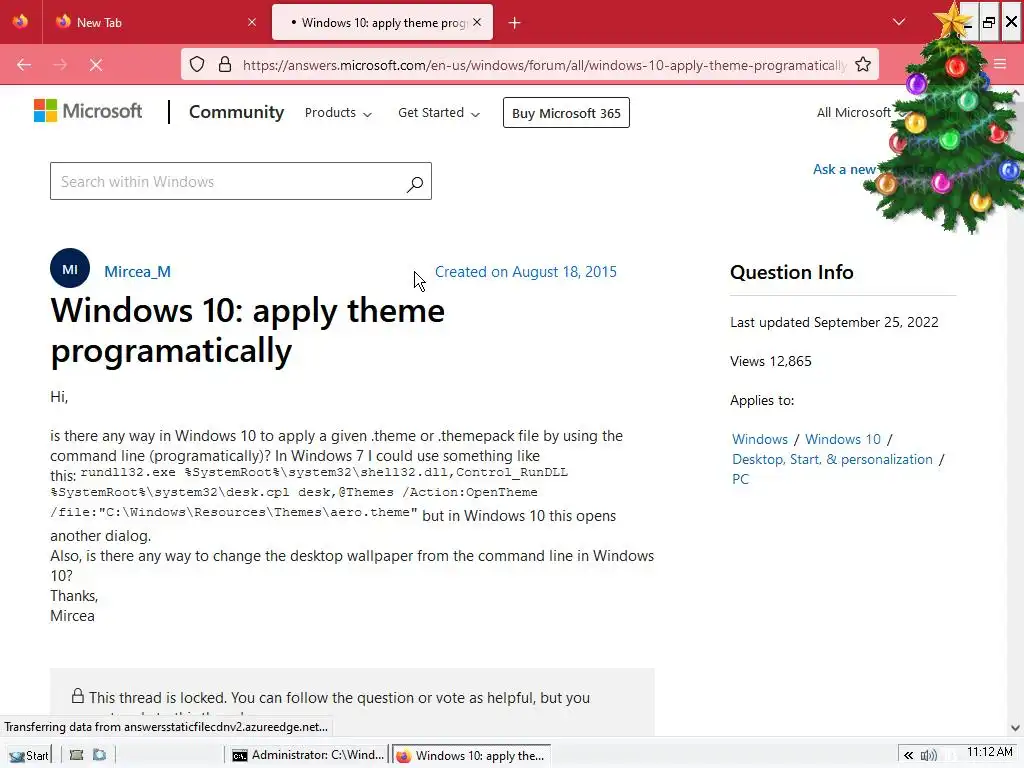This screenshot has width=1024, height=768.
Task: Open Desktop, Start, & personalization link
Action: 832,460
